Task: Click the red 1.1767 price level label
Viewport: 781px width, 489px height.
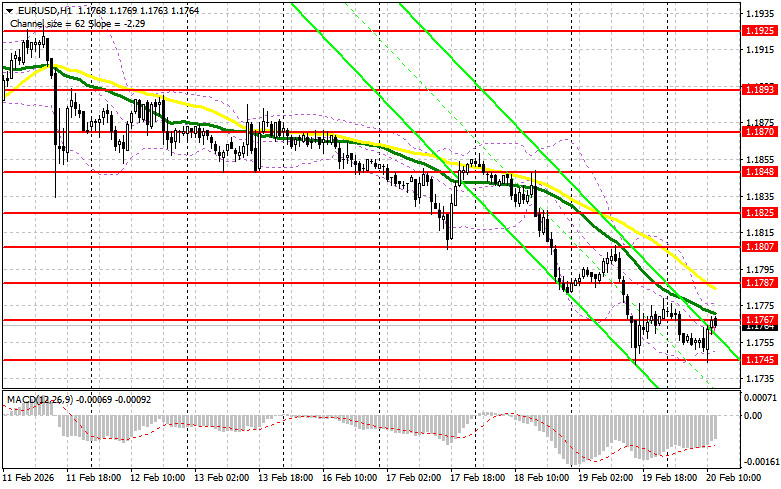Action: tap(759, 319)
